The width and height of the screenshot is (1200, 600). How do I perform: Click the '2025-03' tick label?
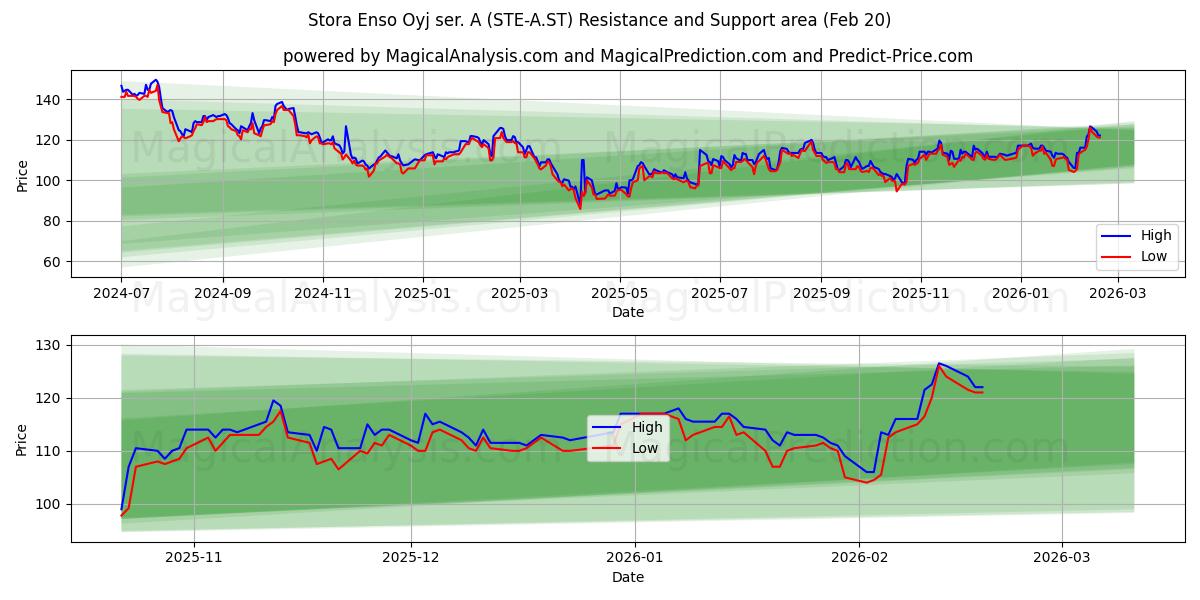point(520,294)
